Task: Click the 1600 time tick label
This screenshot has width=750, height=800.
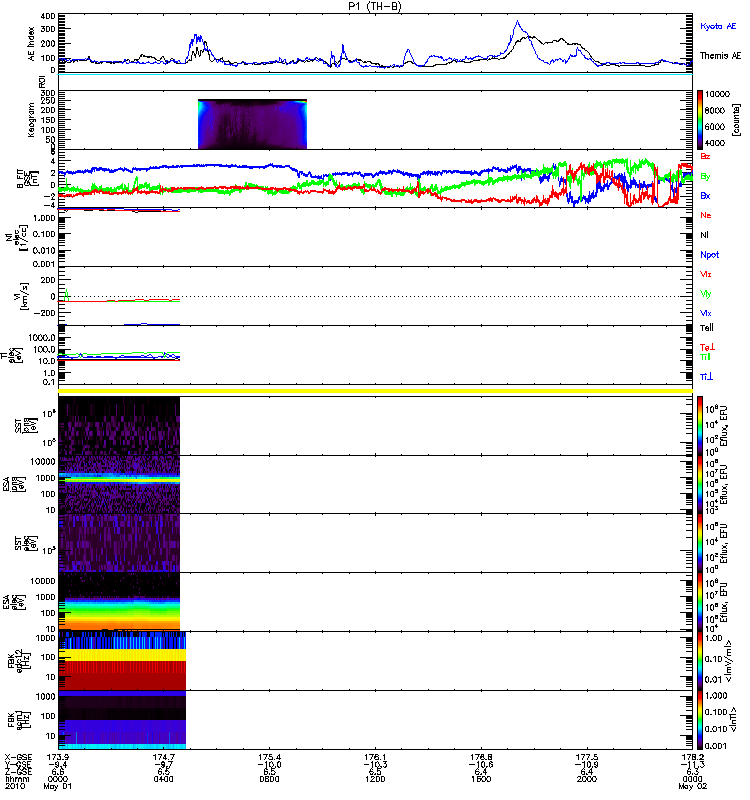Action: tap(481, 779)
